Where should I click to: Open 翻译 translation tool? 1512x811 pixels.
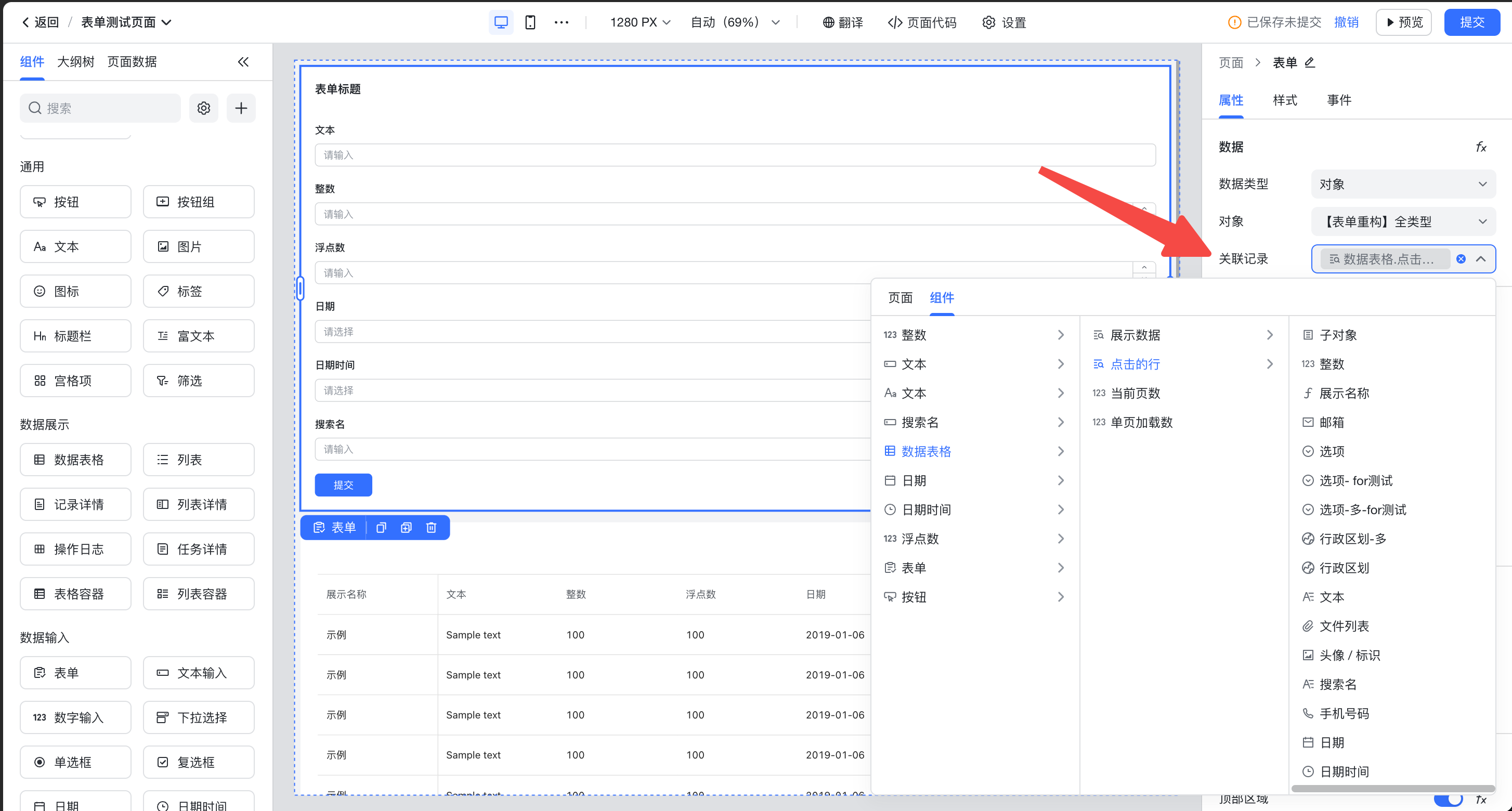843,22
